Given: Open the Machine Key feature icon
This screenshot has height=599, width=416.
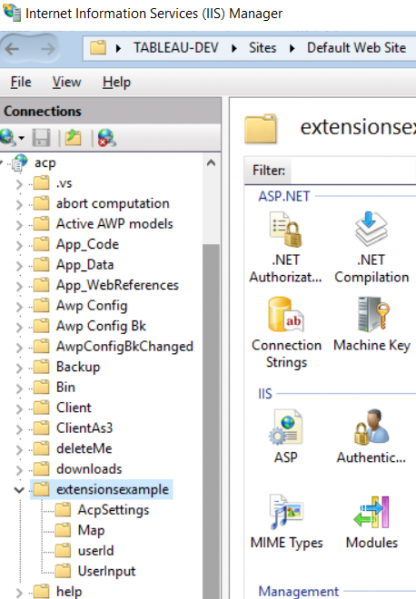Looking at the screenshot, I should [373, 314].
